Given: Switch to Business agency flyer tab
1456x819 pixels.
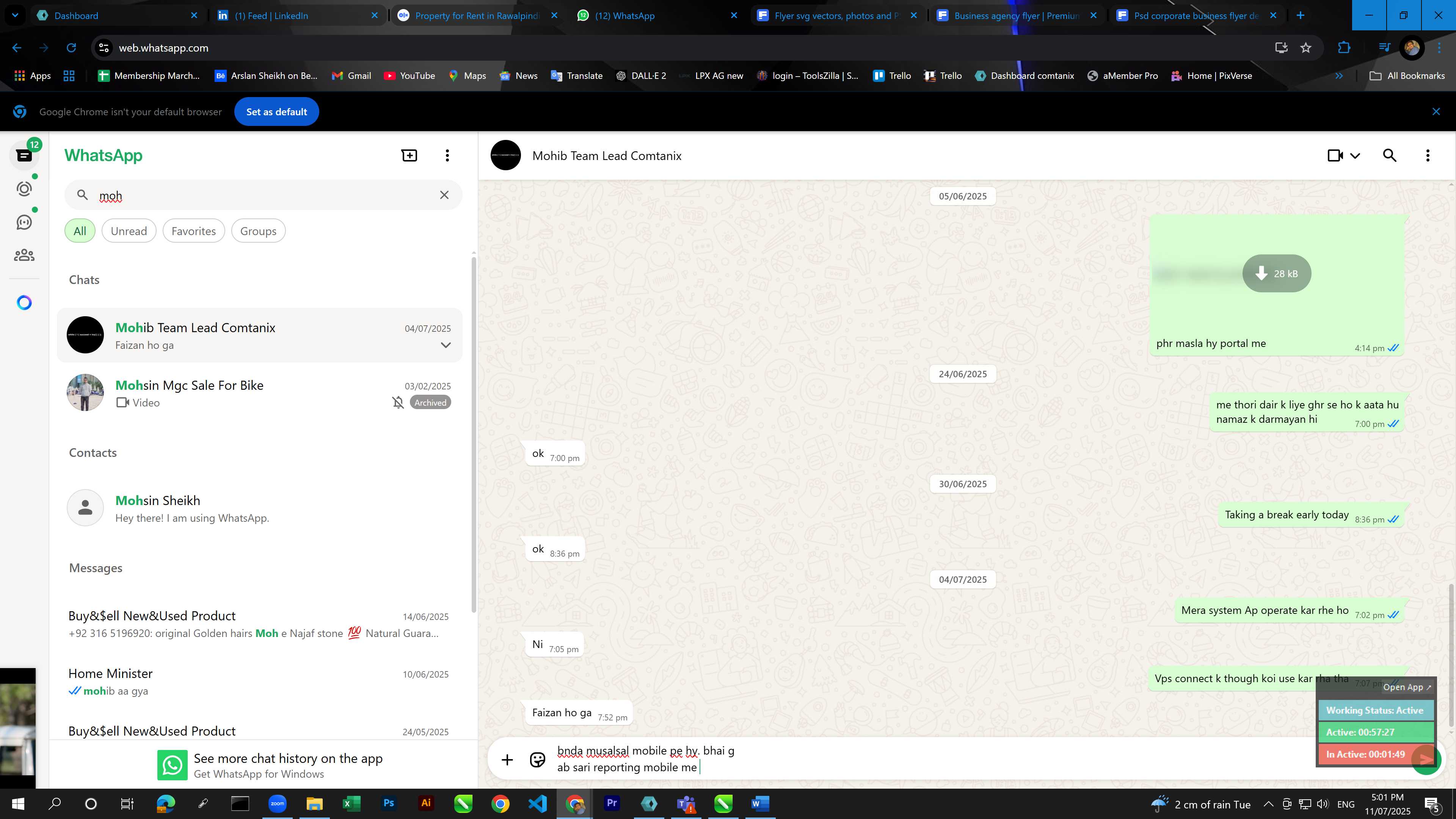Looking at the screenshot, I should pos(1017,15).
